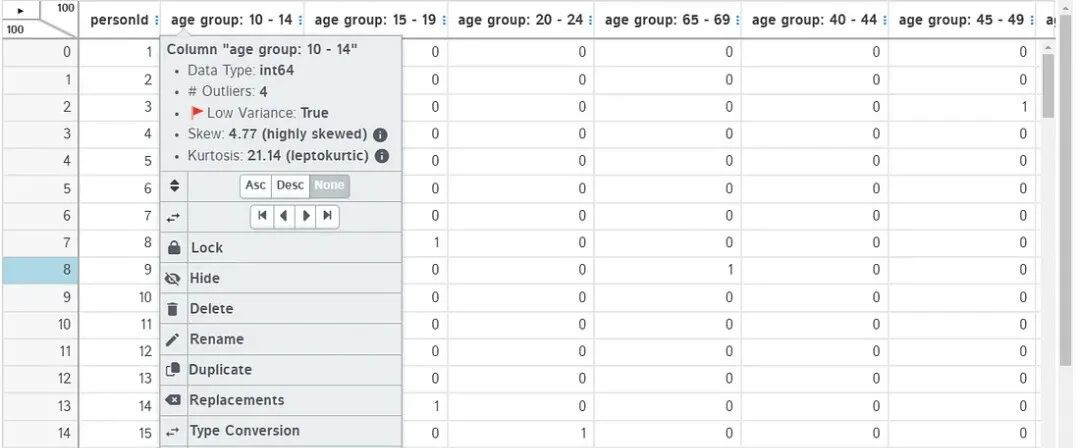1080x448 pixels.
Task: Select Asc sort order
Action: point(256,185)
